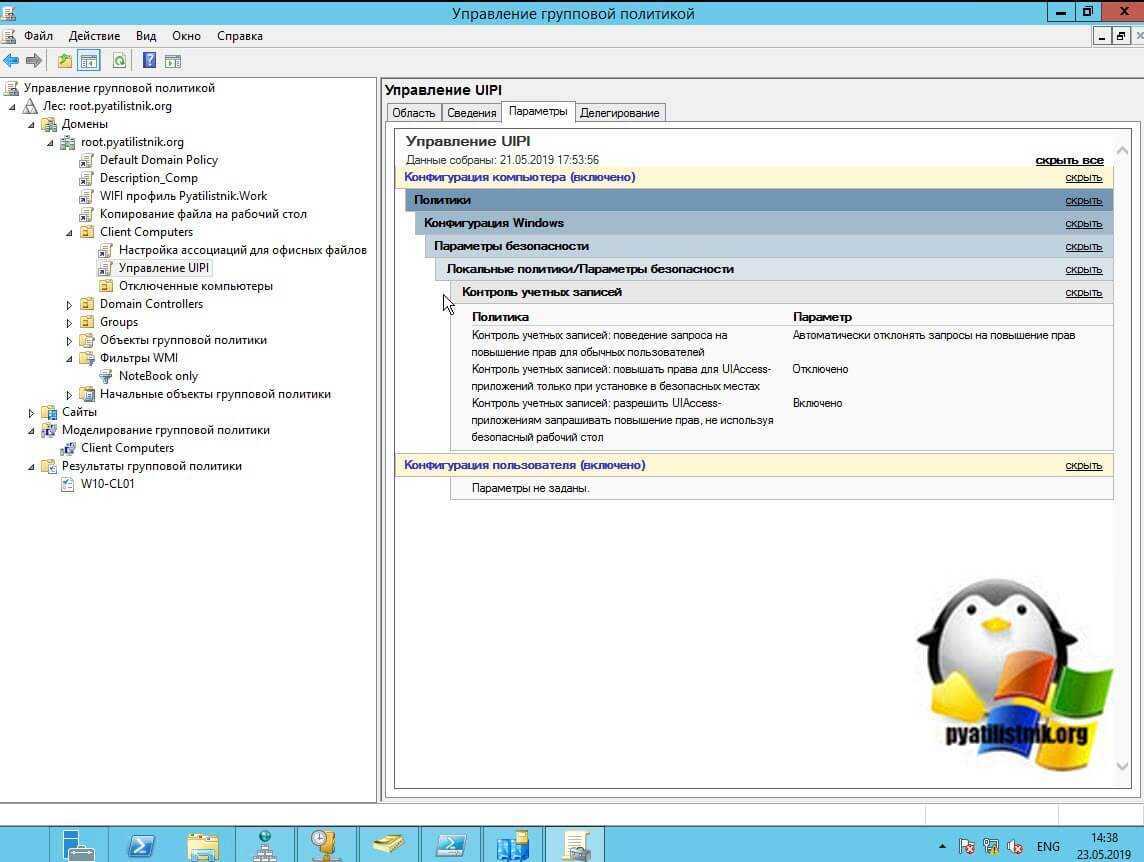Screen dimensions: 1144x862
Task: Click the report pane scroll-down arrow
Action: point(1122,766)
